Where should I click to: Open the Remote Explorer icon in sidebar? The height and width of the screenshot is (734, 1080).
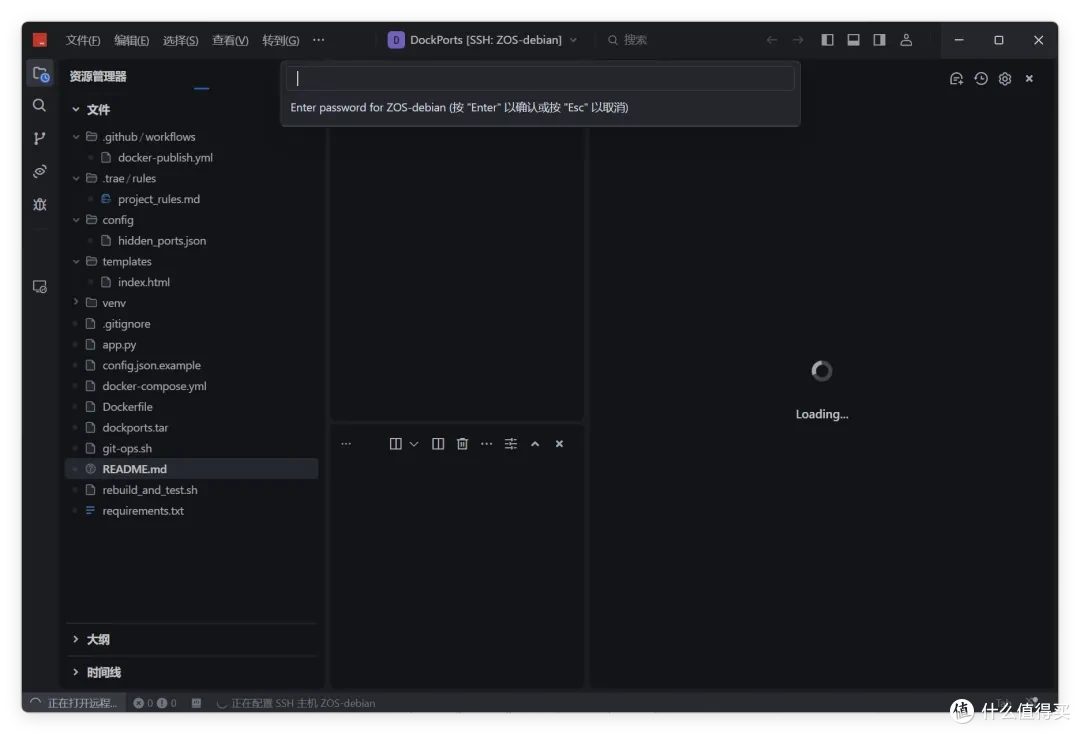point(39,286)
